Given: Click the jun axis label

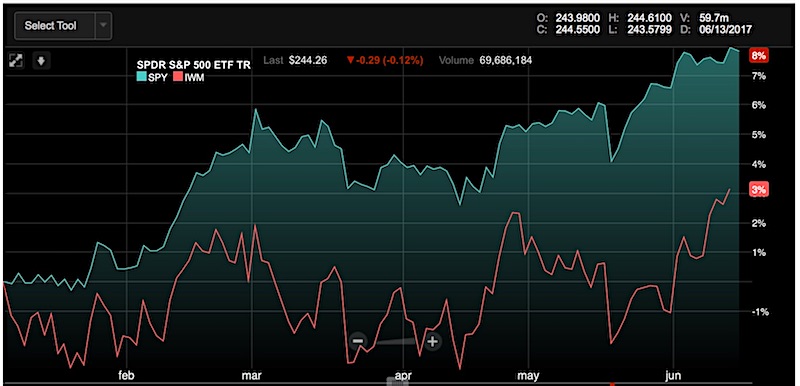Looking at the screenshot, I should point(673,376).
